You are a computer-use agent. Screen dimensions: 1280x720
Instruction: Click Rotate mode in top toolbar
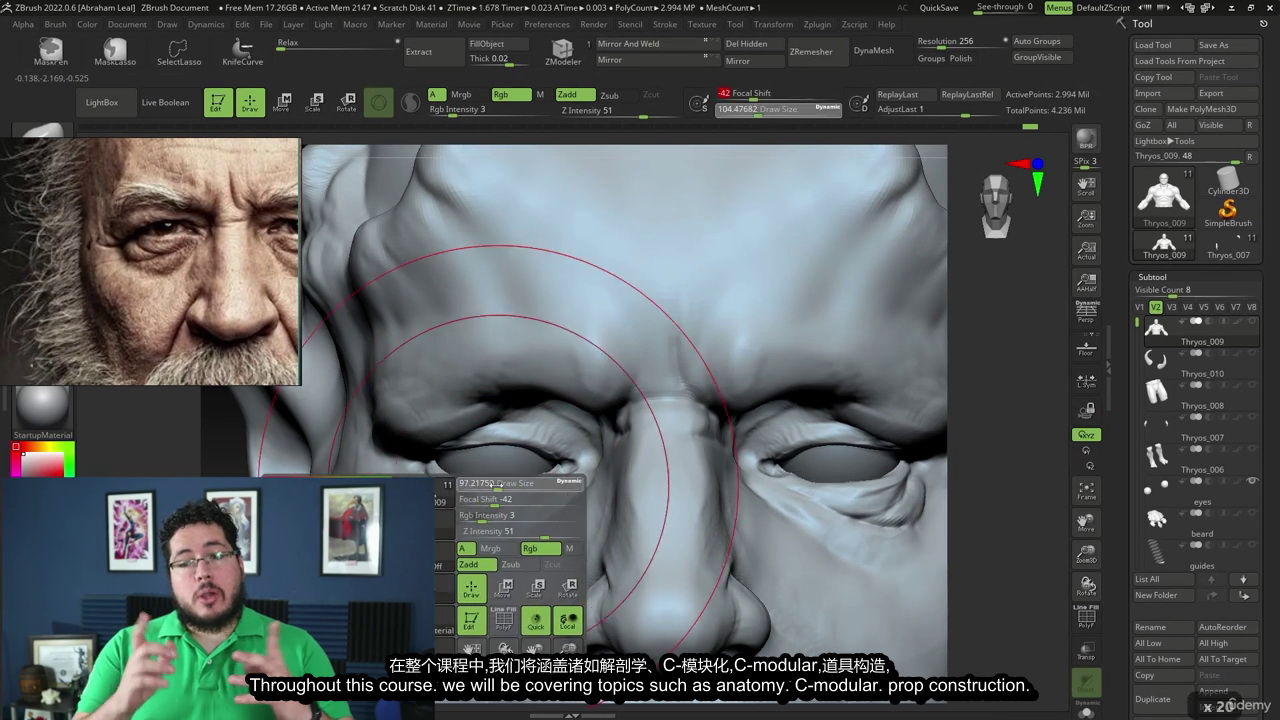(x=346, y=102)
